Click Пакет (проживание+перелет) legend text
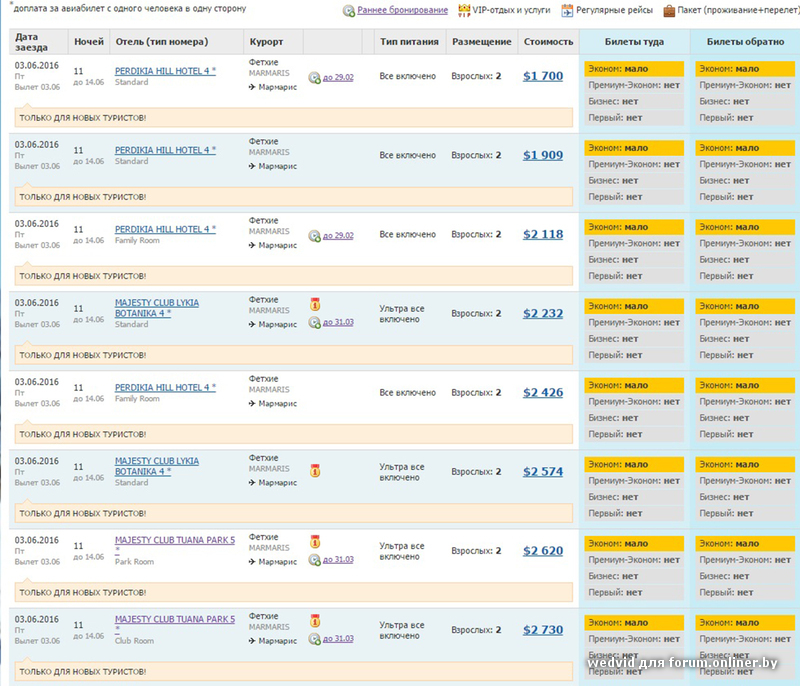Image resolution: width=800 pixels, height=686 pixels. coord(738,10)
